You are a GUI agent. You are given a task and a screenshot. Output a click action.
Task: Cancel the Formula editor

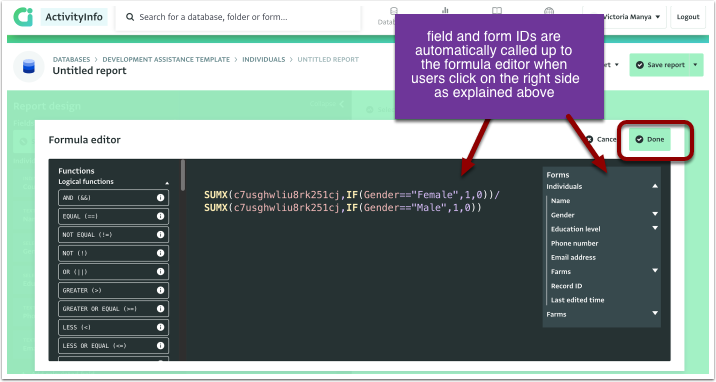click(x=601, y=139)
